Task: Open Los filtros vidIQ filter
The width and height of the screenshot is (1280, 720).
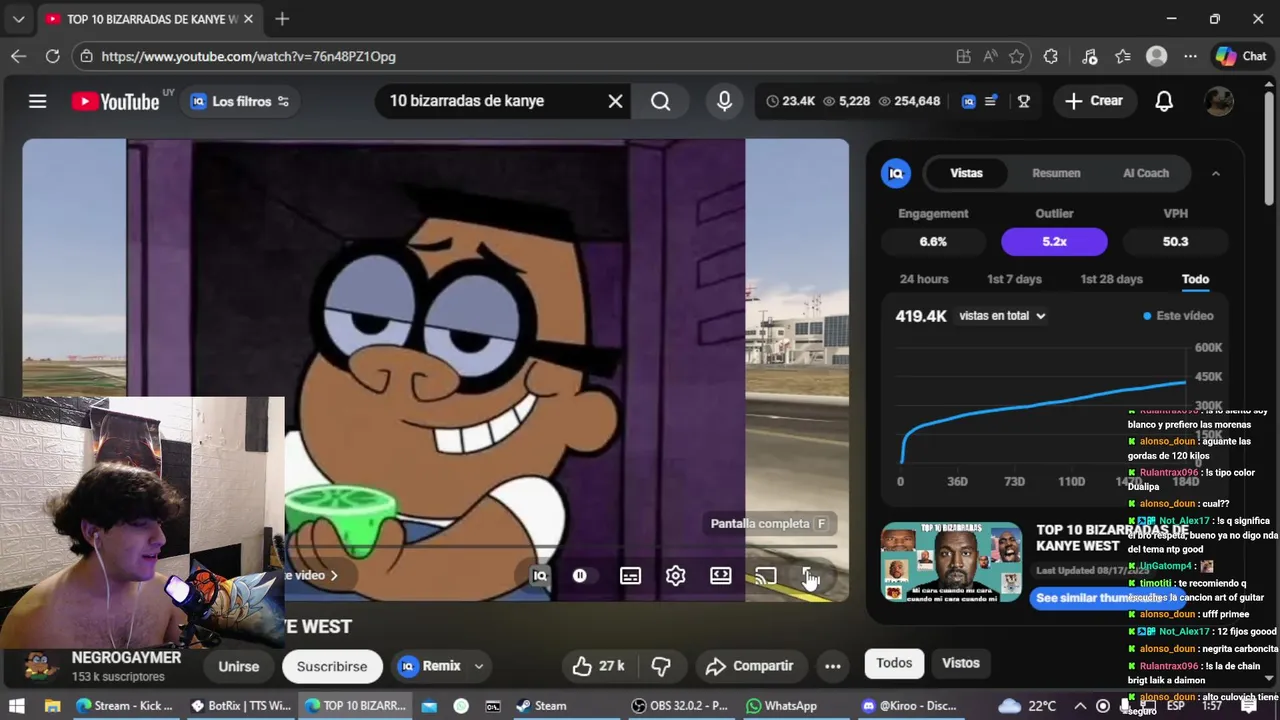Action: point(240,101)
